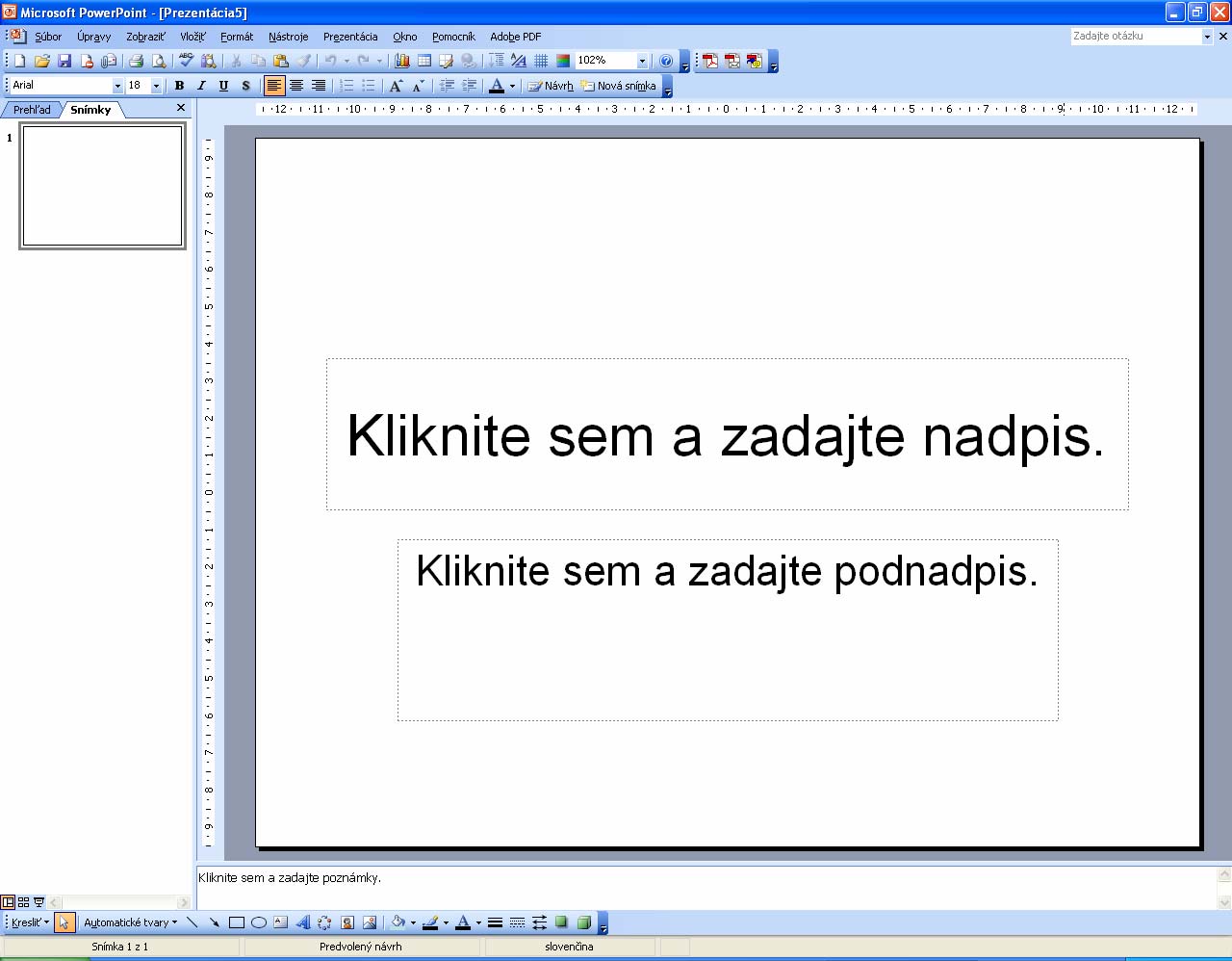Open the Adobe PDF menu
This screenshot has height=961, width=1232.
516,37
